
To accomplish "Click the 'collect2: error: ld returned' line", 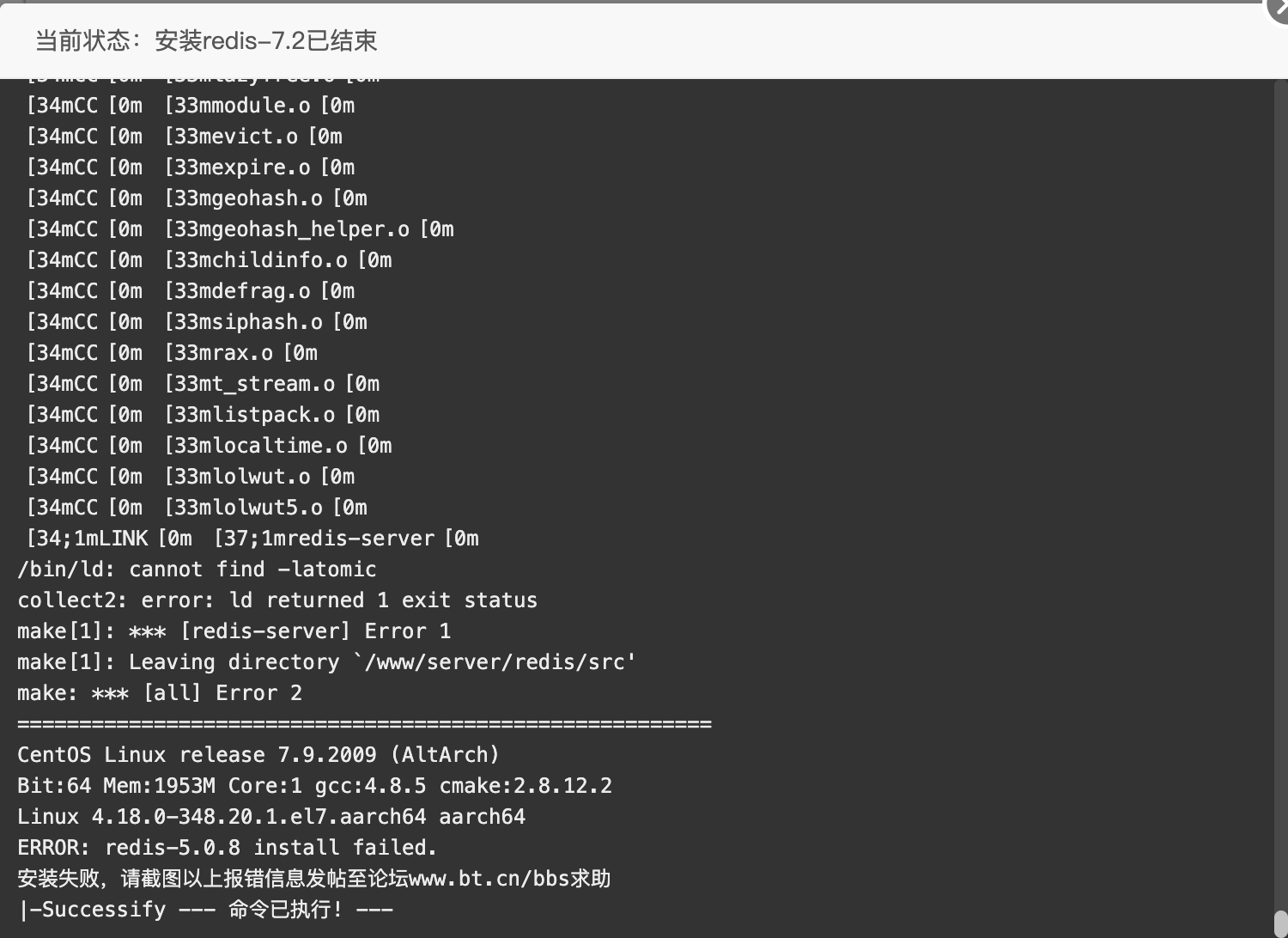I will click(277, 600).
